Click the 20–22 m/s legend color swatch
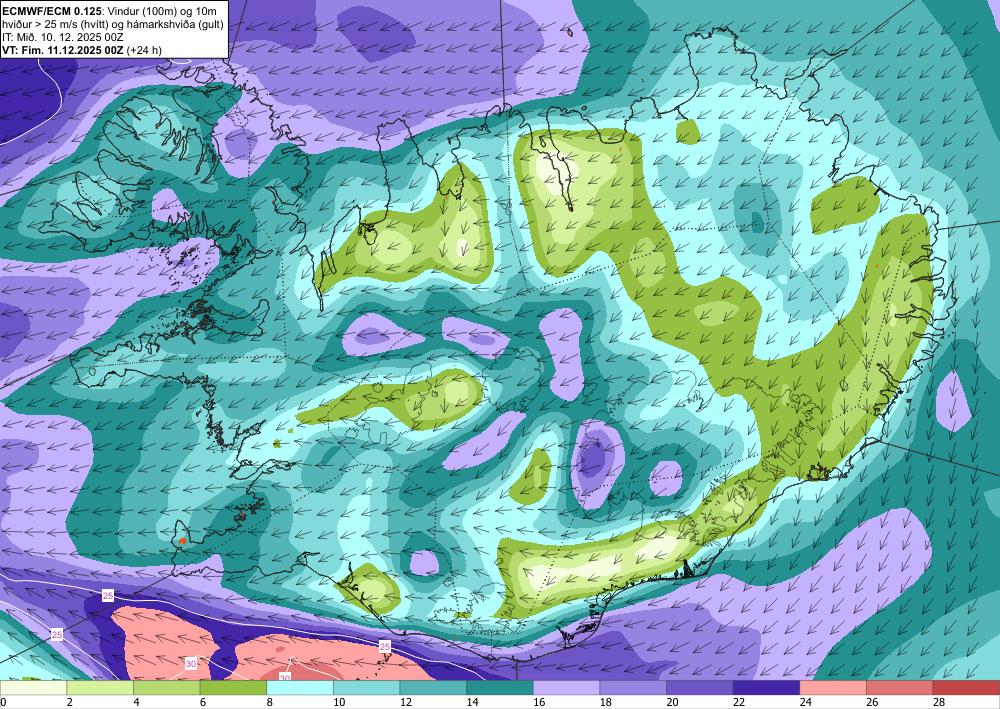 click(x=700, y=688)
